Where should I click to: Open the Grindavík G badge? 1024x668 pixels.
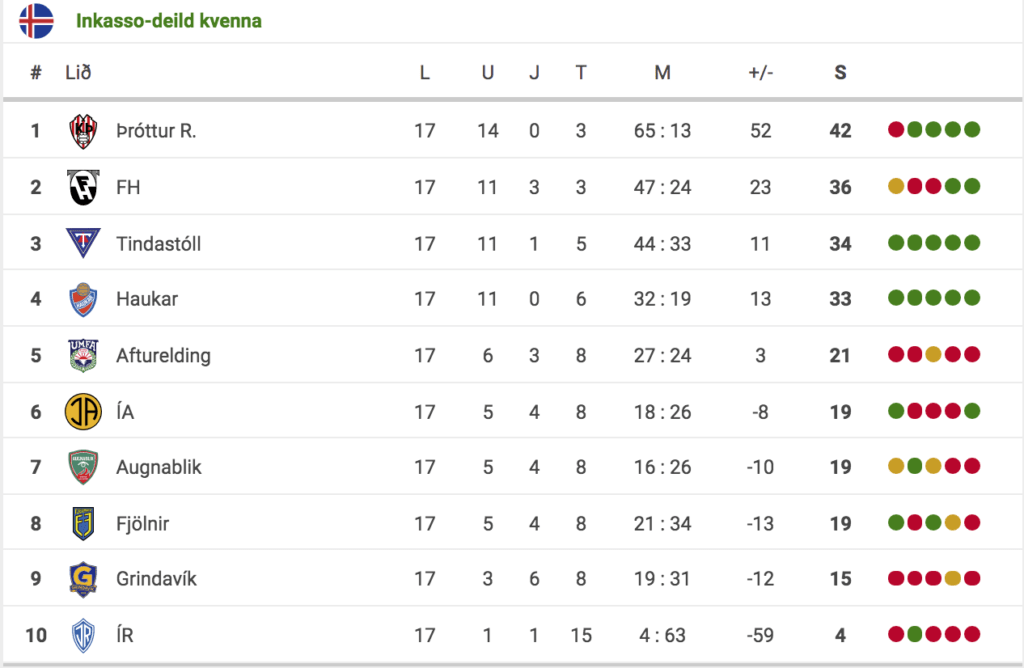[83, 579]
